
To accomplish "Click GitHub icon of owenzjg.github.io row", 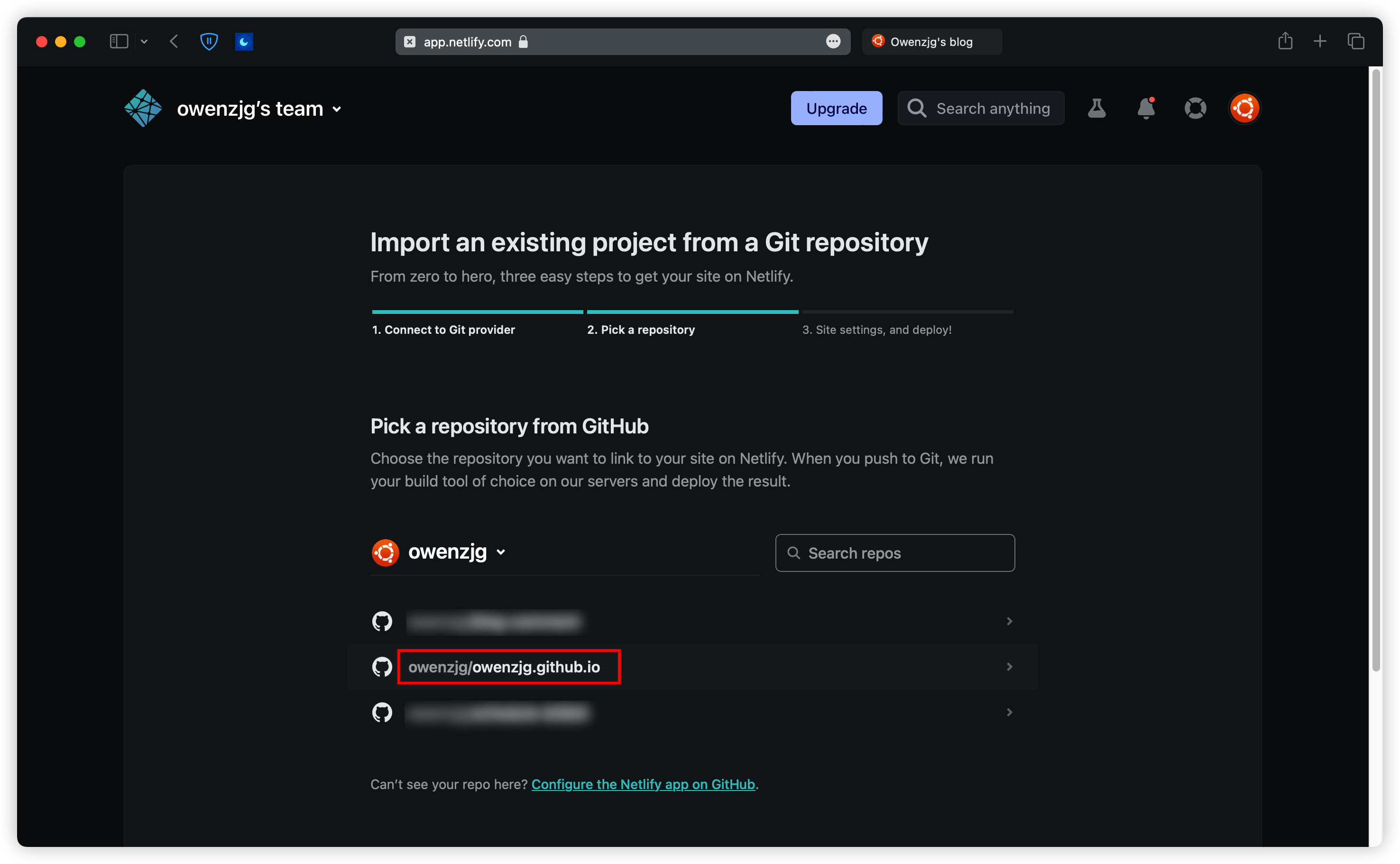I will pos(382,666).
